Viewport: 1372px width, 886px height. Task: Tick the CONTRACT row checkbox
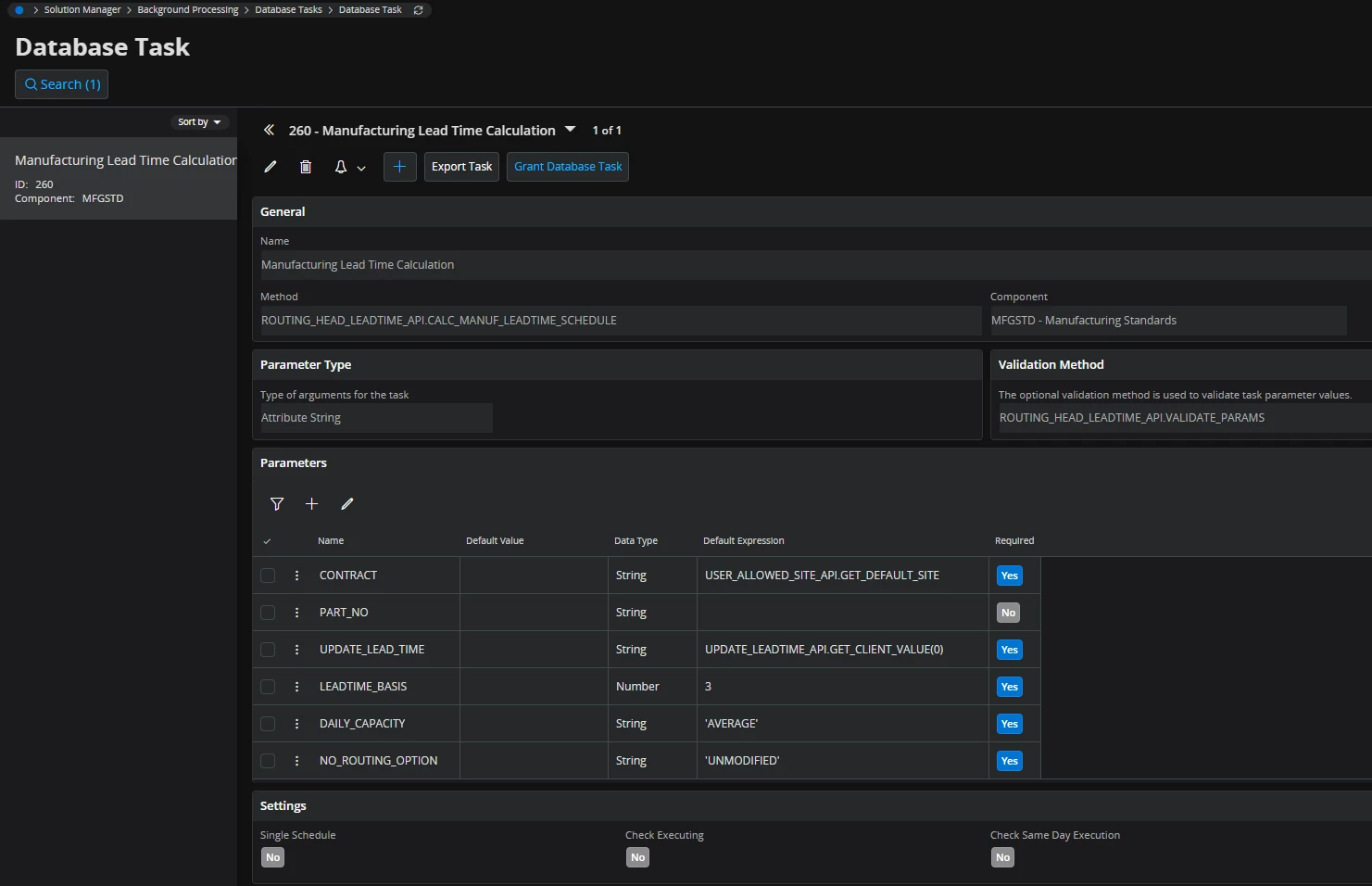[x=268, y=576]
